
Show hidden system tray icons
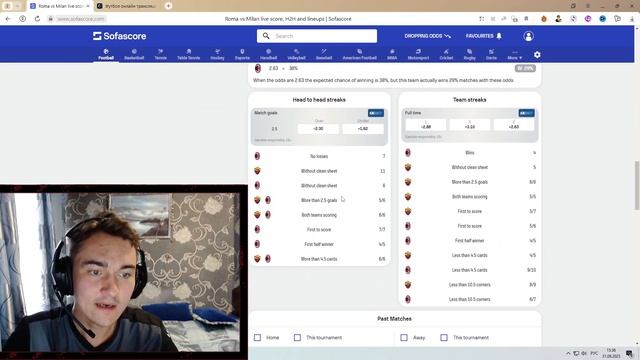pos(568,353)
